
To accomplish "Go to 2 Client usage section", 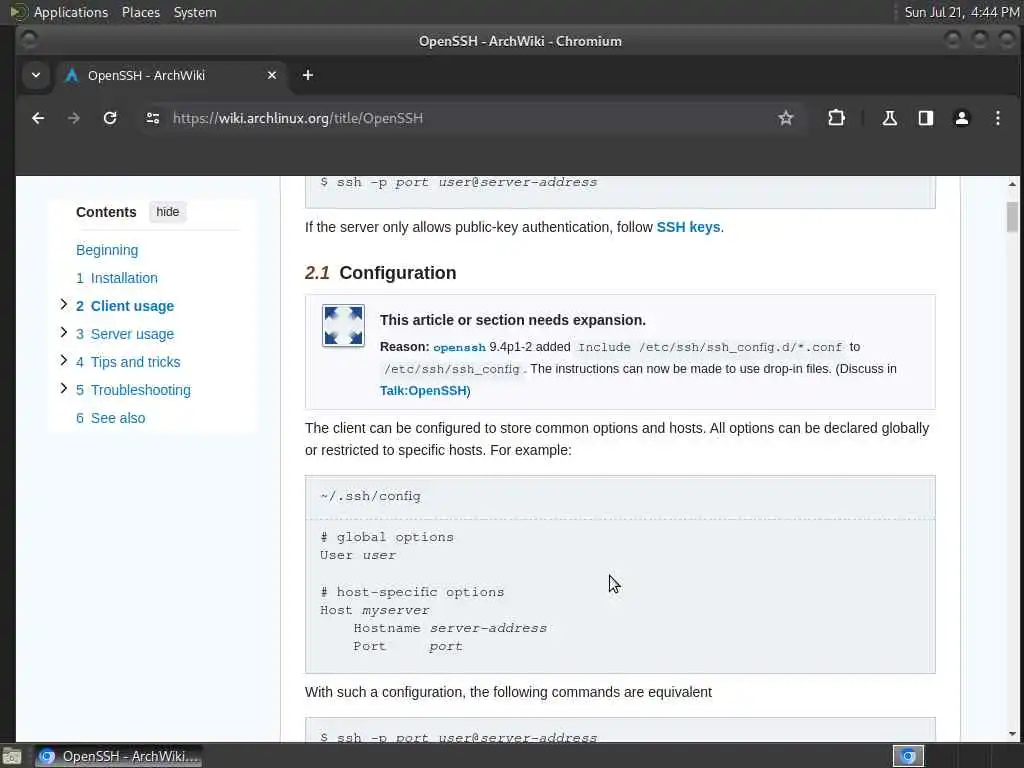I will click(x=125, y=306).
